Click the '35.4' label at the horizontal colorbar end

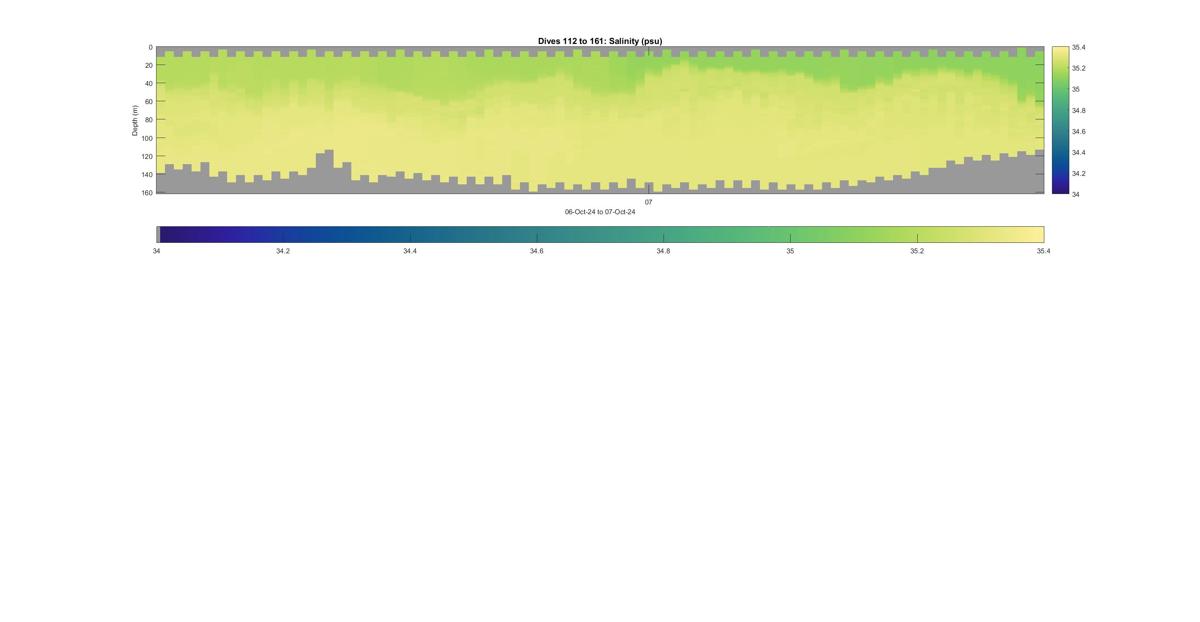click(x=1043, y=251)
